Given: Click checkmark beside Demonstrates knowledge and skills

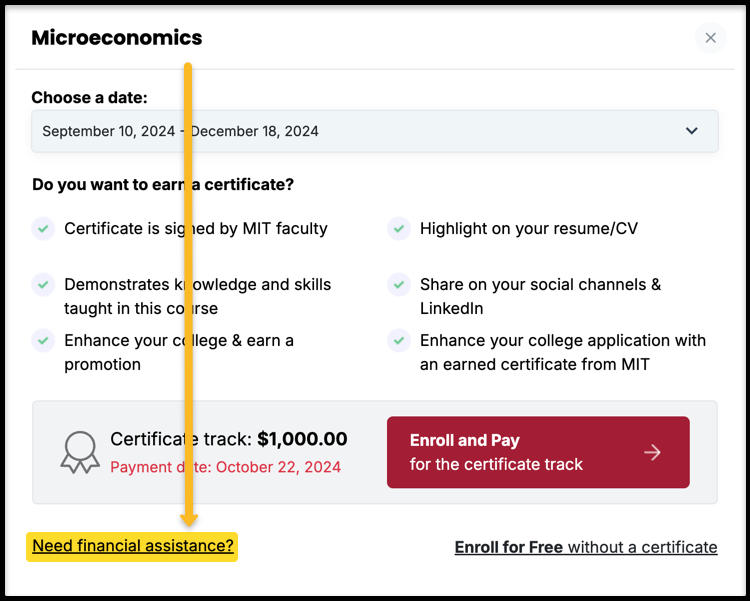Looking at the screenshot, I should coord(43,285).
